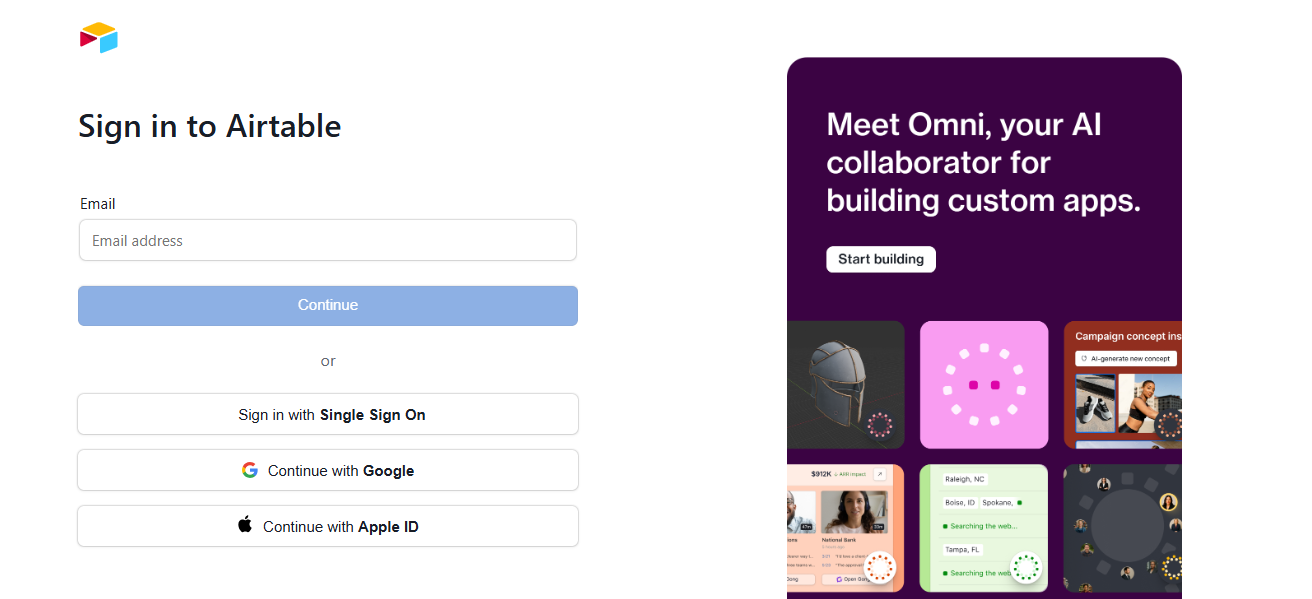Focus the Email address field
Image resolution: width=1312 pixels, height=599 pixels.
328,240
